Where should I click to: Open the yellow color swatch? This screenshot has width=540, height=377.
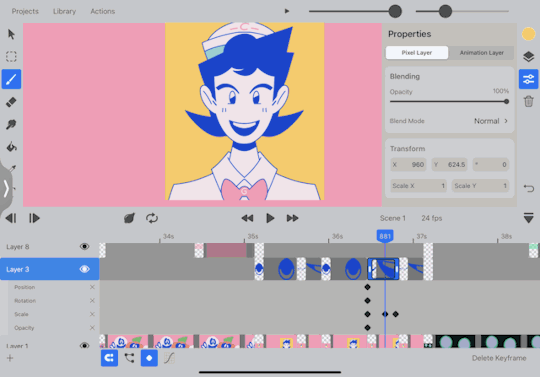[x=528, y=34]
